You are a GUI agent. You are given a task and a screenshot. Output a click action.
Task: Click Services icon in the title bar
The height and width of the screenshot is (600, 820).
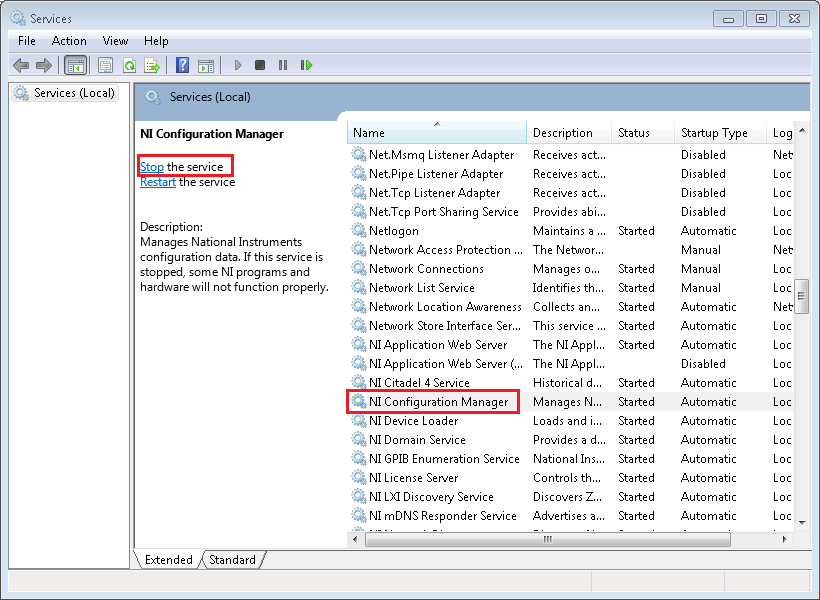click(x=18, y=18)
